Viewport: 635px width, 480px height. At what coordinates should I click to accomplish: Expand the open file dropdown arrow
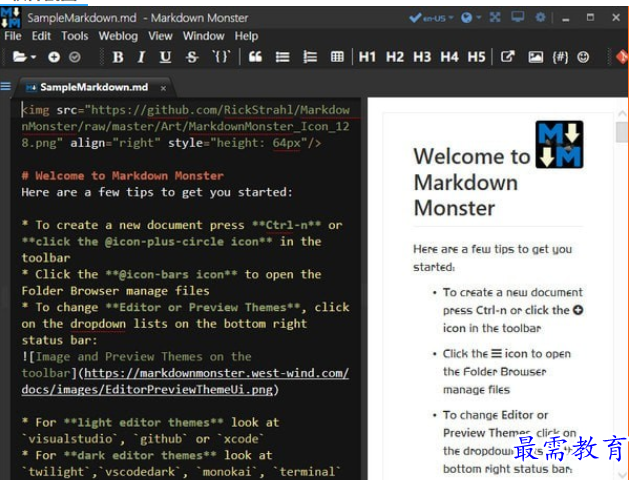coord(33,57)
